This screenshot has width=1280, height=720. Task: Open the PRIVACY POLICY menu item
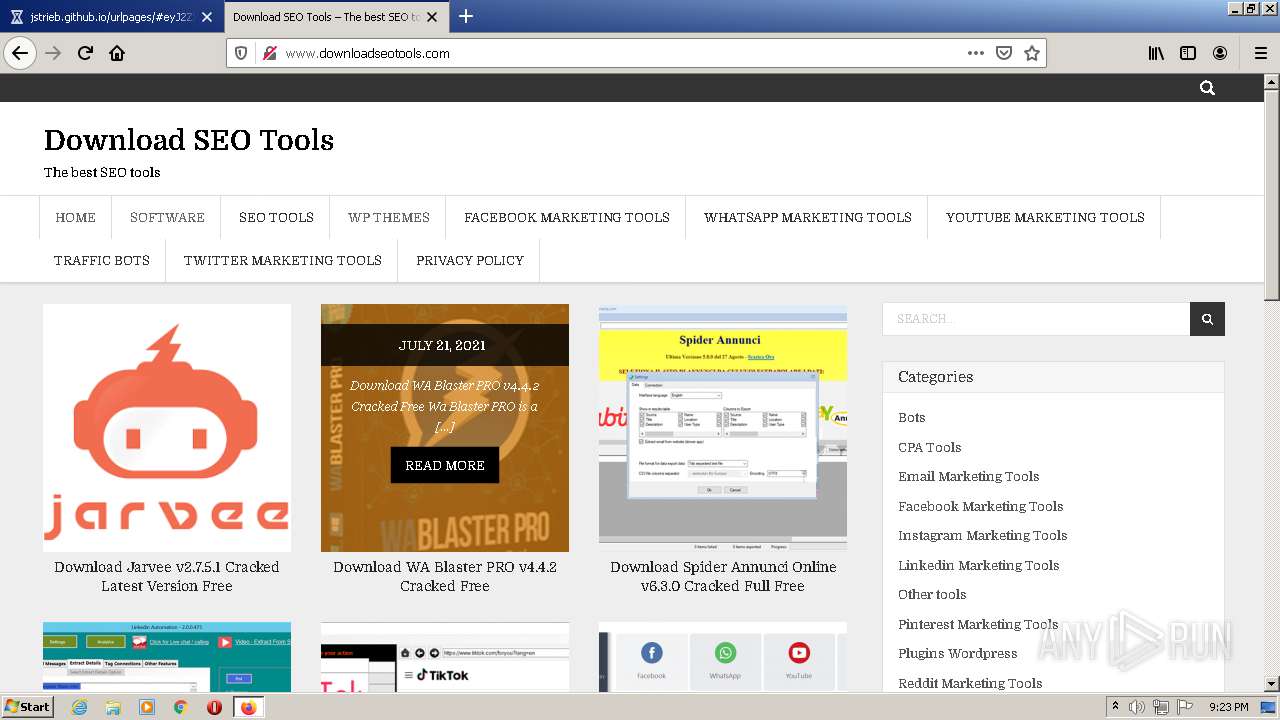click(470, 260)
